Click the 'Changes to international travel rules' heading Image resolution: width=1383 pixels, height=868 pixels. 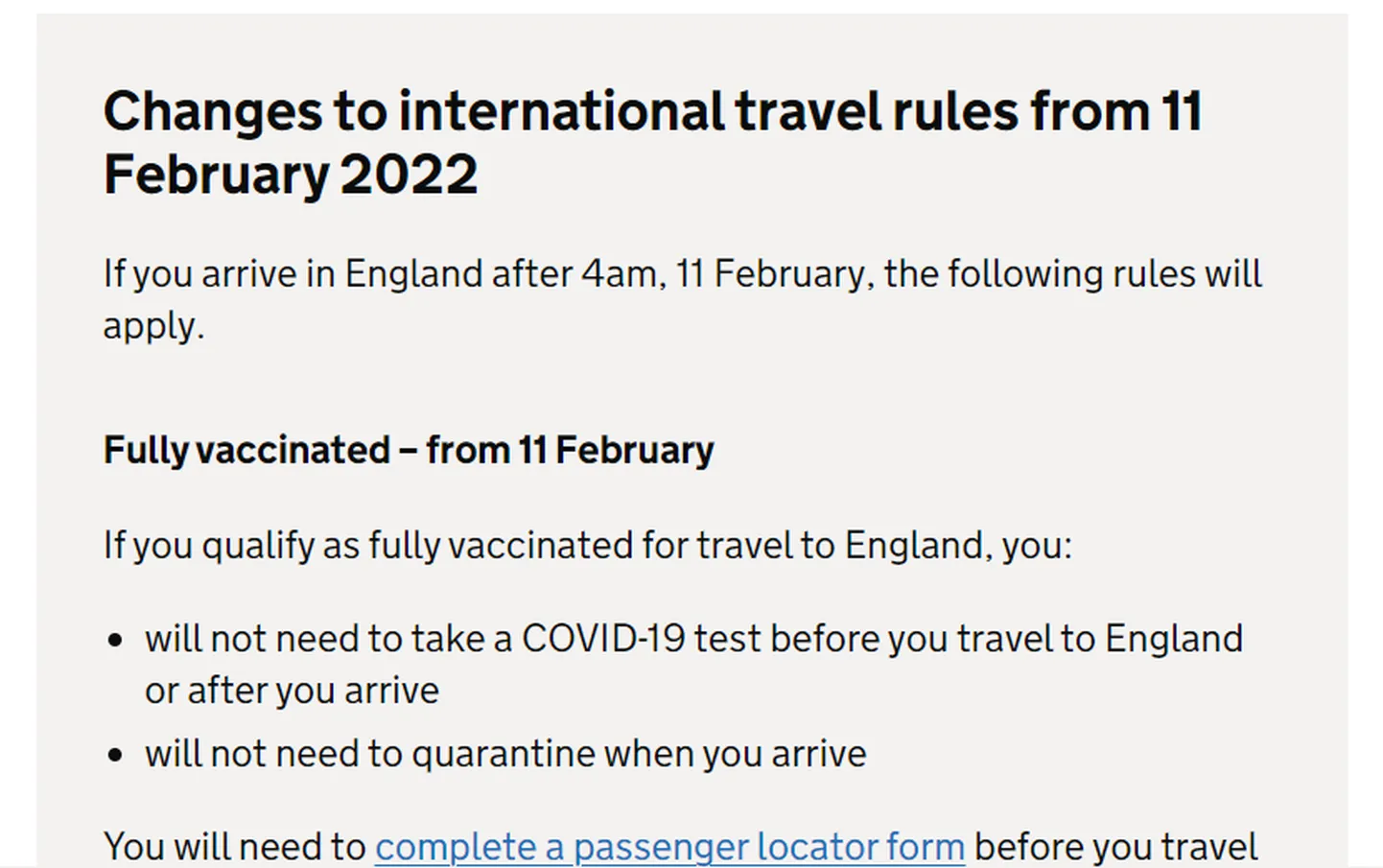tap(652, 143)
